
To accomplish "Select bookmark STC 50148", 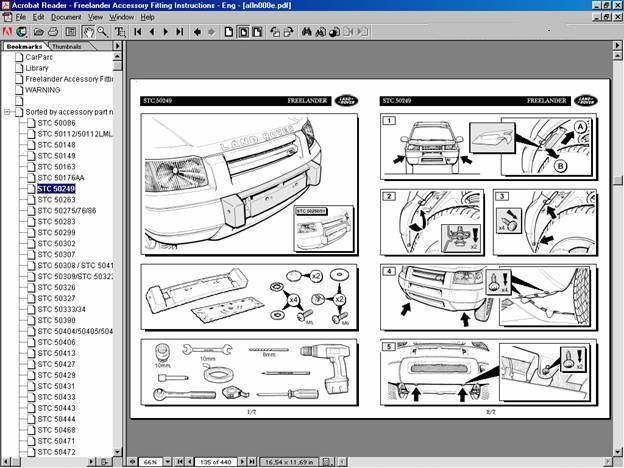I will (56, 145).
